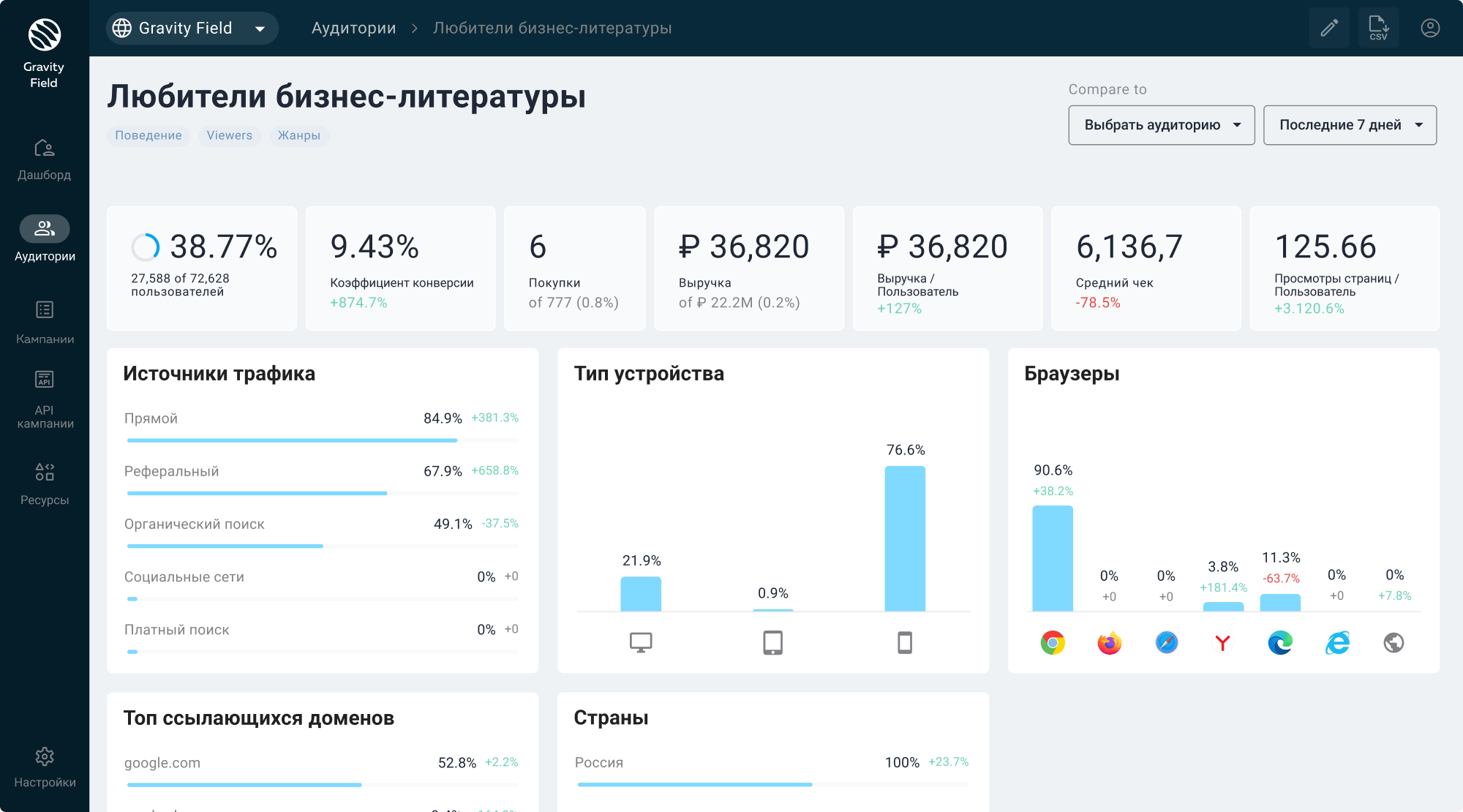Screen dimensions: 1463x812
Task: Click the Жанры tag
Action: (298, 135)
